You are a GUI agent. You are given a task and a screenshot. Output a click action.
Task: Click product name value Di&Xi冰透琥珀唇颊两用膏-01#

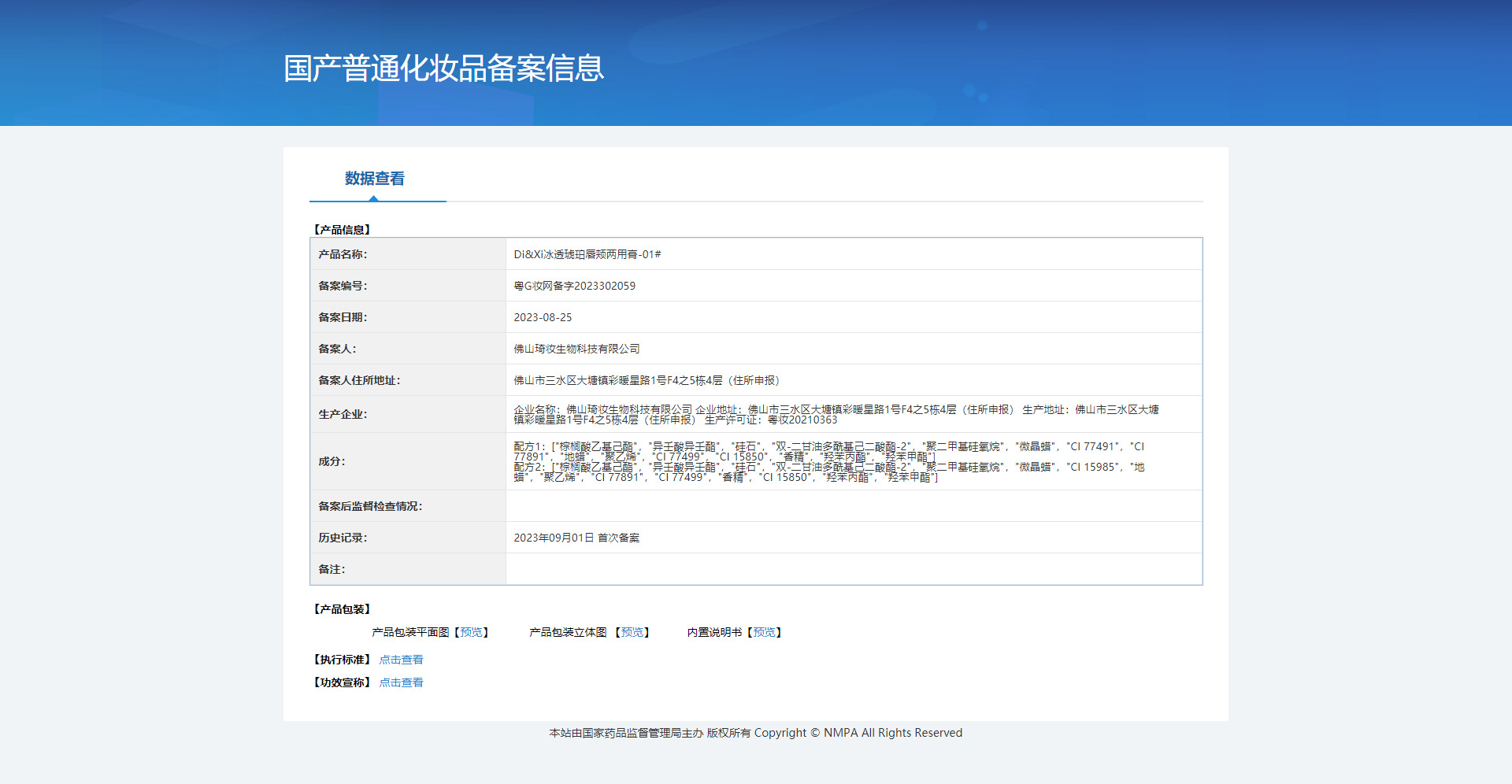tap(587, 254)
